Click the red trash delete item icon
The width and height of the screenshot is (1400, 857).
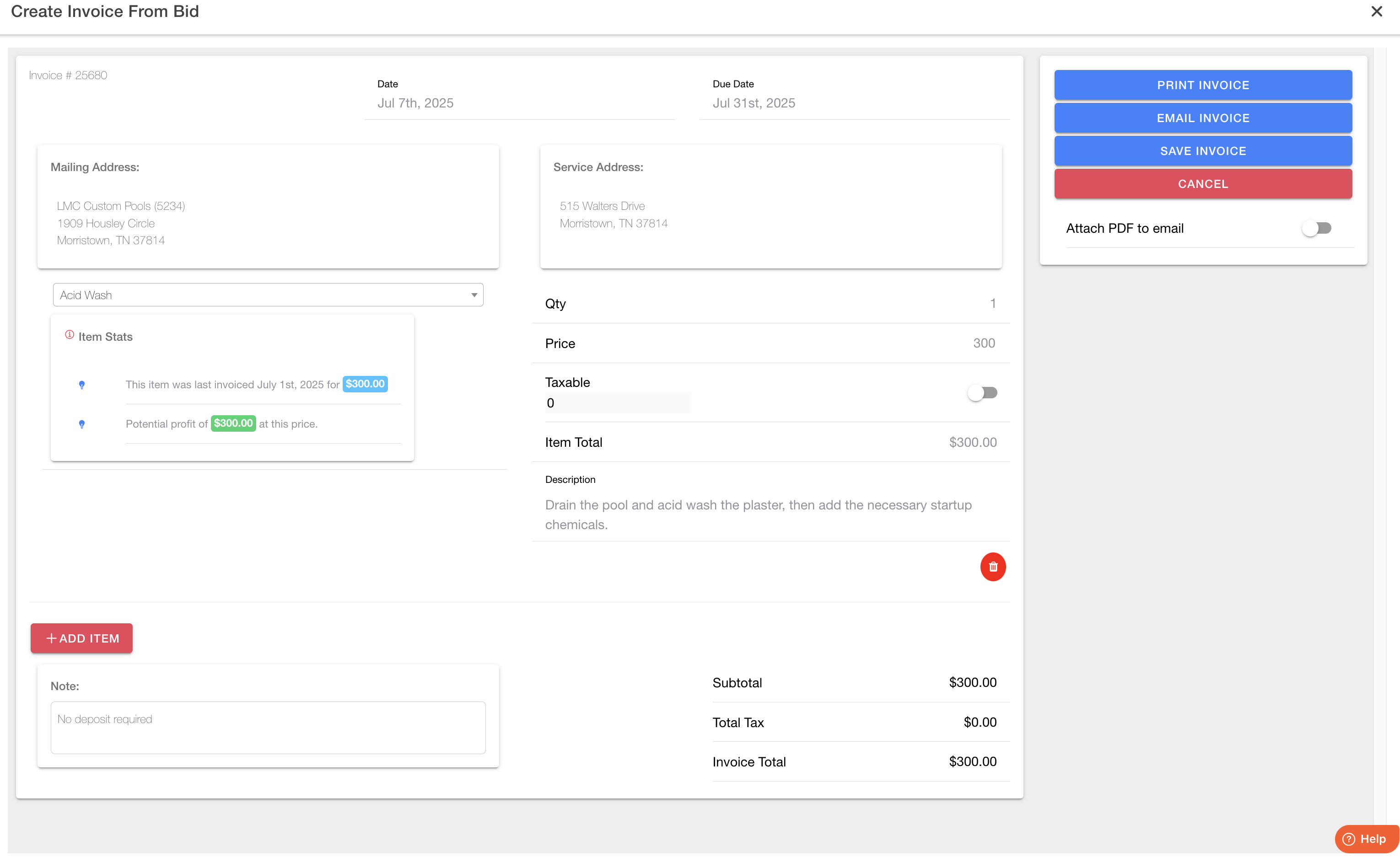(x=993, y=567)
